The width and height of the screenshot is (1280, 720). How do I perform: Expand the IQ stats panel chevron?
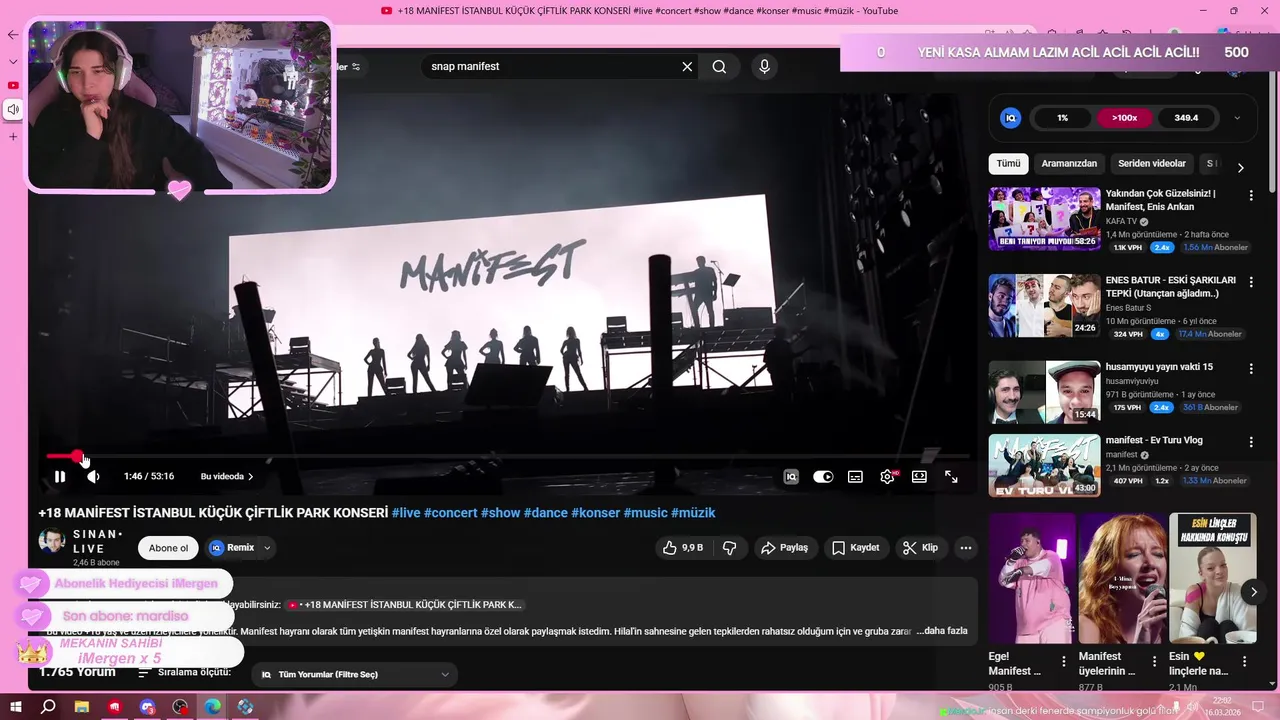(x=1237, y=118)
